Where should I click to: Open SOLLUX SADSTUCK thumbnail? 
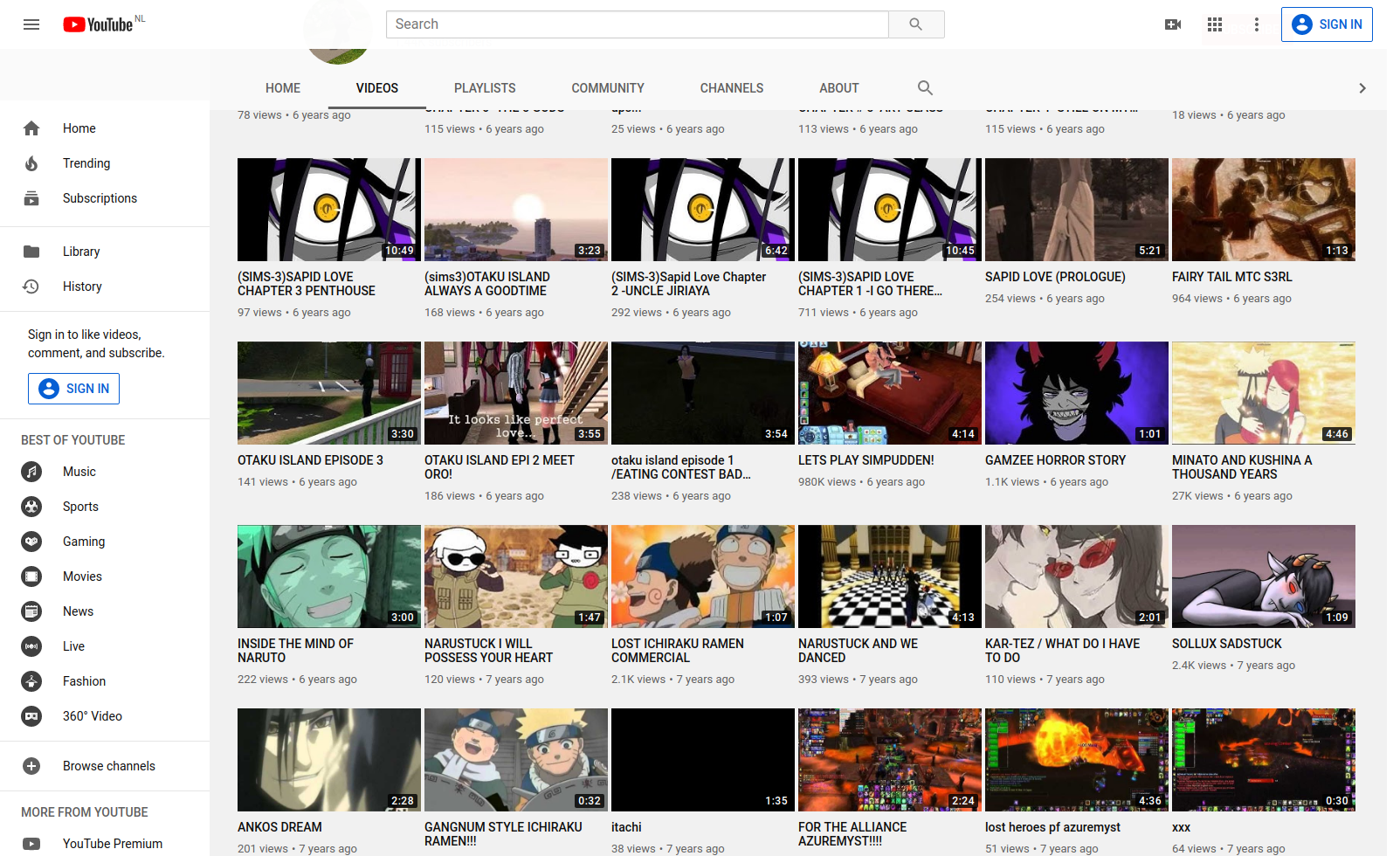pyautogui.click(x=1264, y=576)
